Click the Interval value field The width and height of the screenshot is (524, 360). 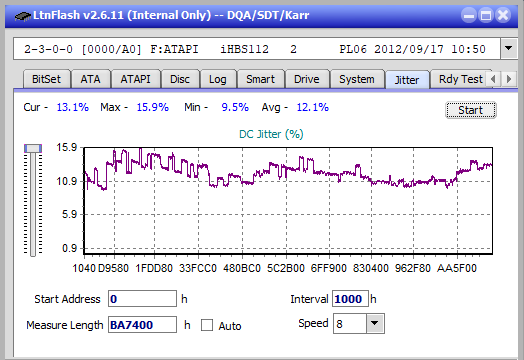(x=350, y=298)
